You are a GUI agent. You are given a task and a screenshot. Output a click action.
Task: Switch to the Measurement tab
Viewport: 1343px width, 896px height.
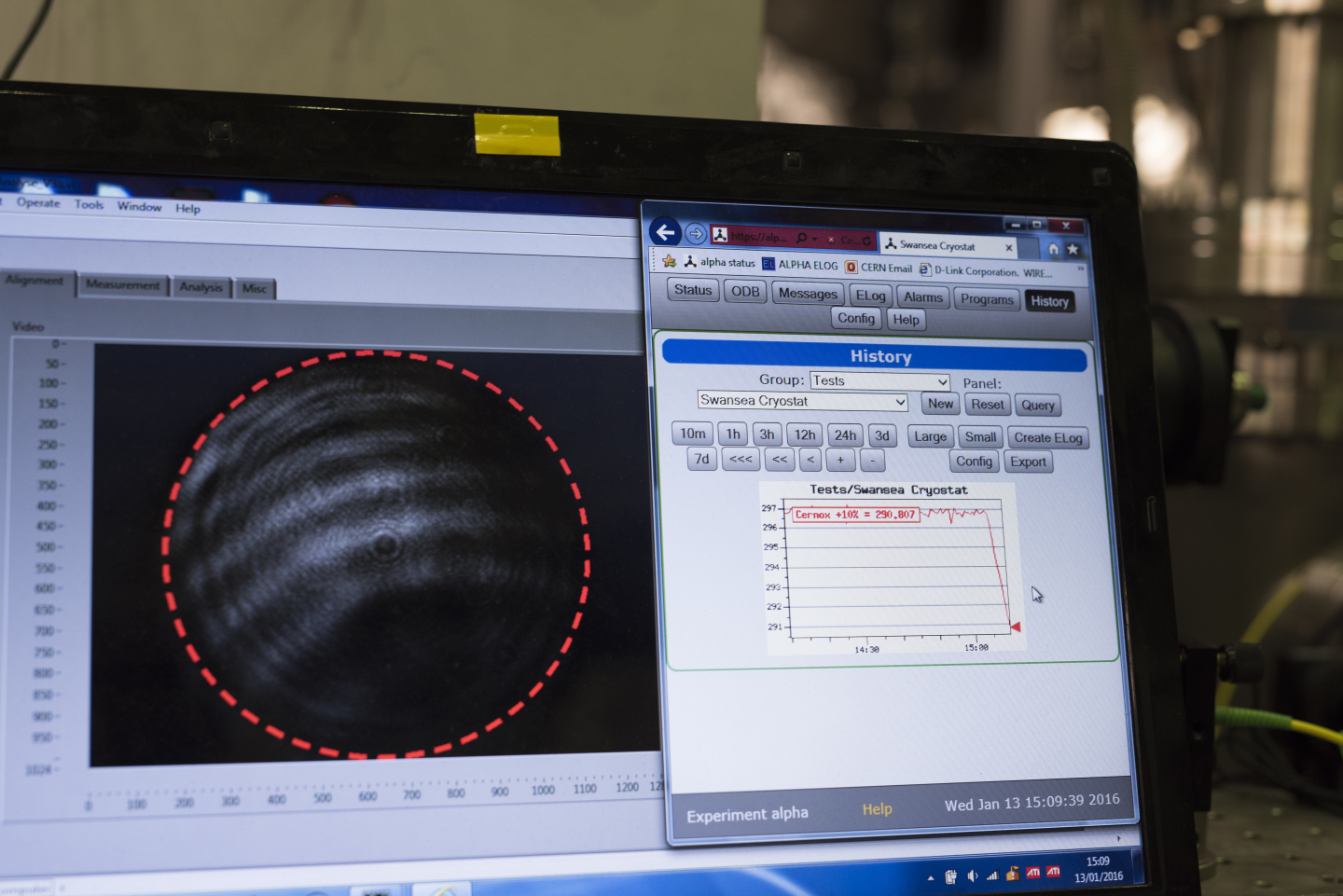tap(123, 284)
